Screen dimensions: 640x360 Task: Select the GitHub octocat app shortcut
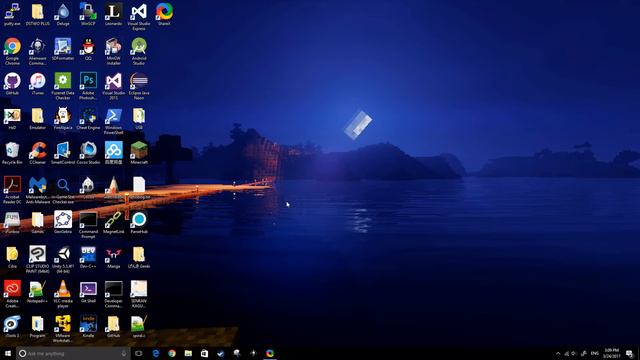point(12,84)
